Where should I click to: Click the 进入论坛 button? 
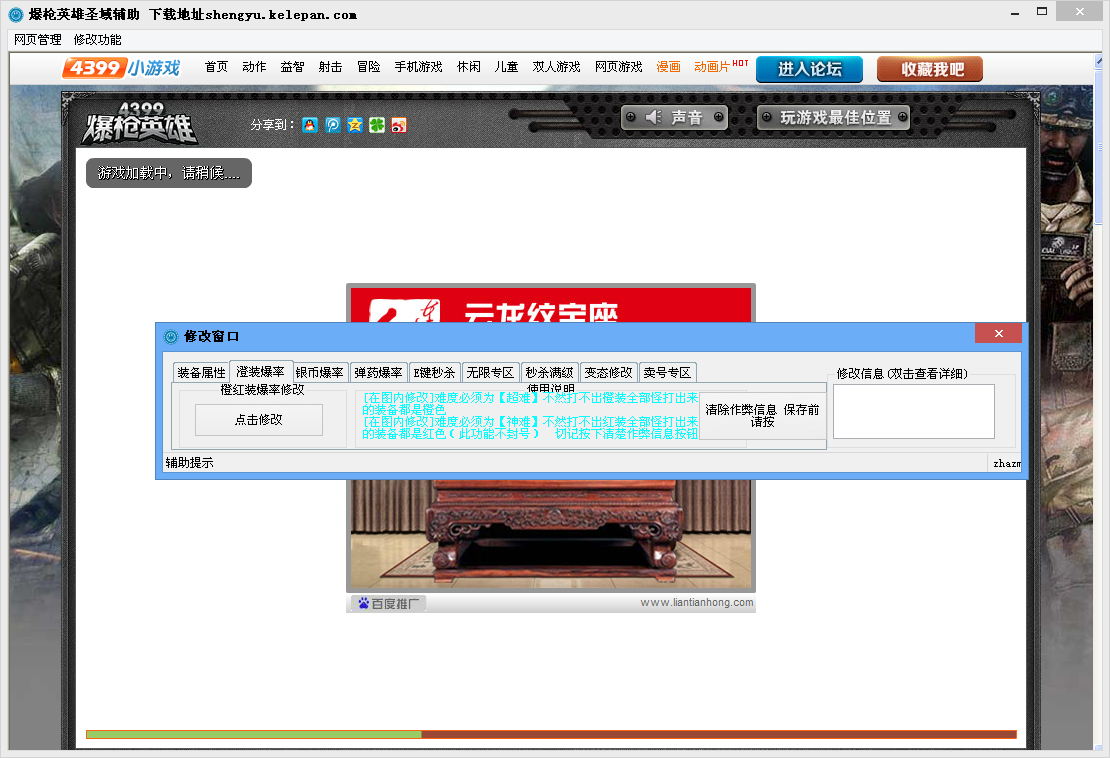pyautogui.click(x=809, y=69)
